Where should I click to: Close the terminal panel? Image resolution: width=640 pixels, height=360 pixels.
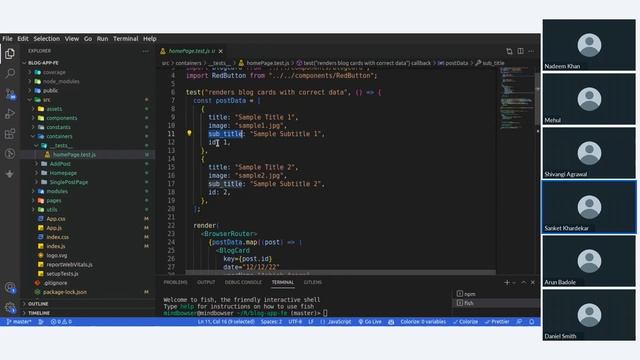(x=533, y=282)
